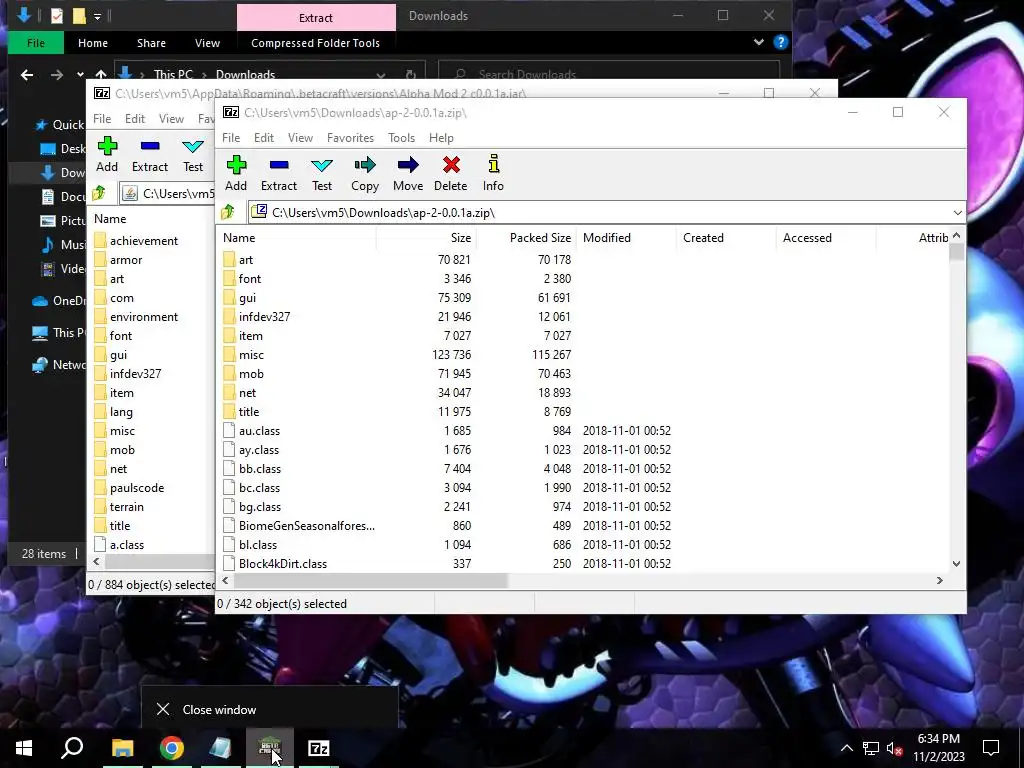The height and width of the screenshot is (768, 1024).
Task: Select terrain folder in jar window
Action: point(127,507)
